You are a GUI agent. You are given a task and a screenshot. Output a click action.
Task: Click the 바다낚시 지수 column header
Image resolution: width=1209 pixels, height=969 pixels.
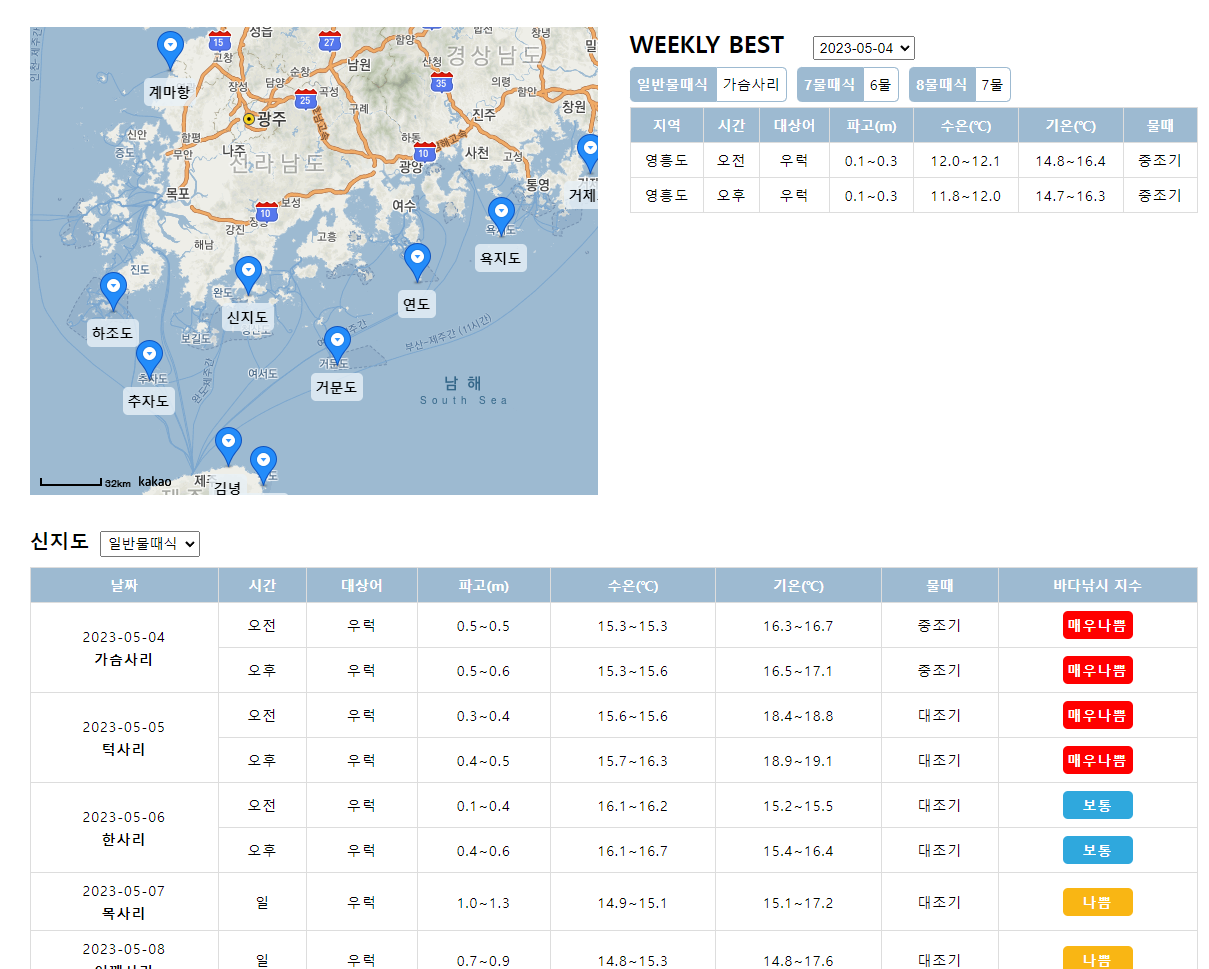(x=1097, y=585)
